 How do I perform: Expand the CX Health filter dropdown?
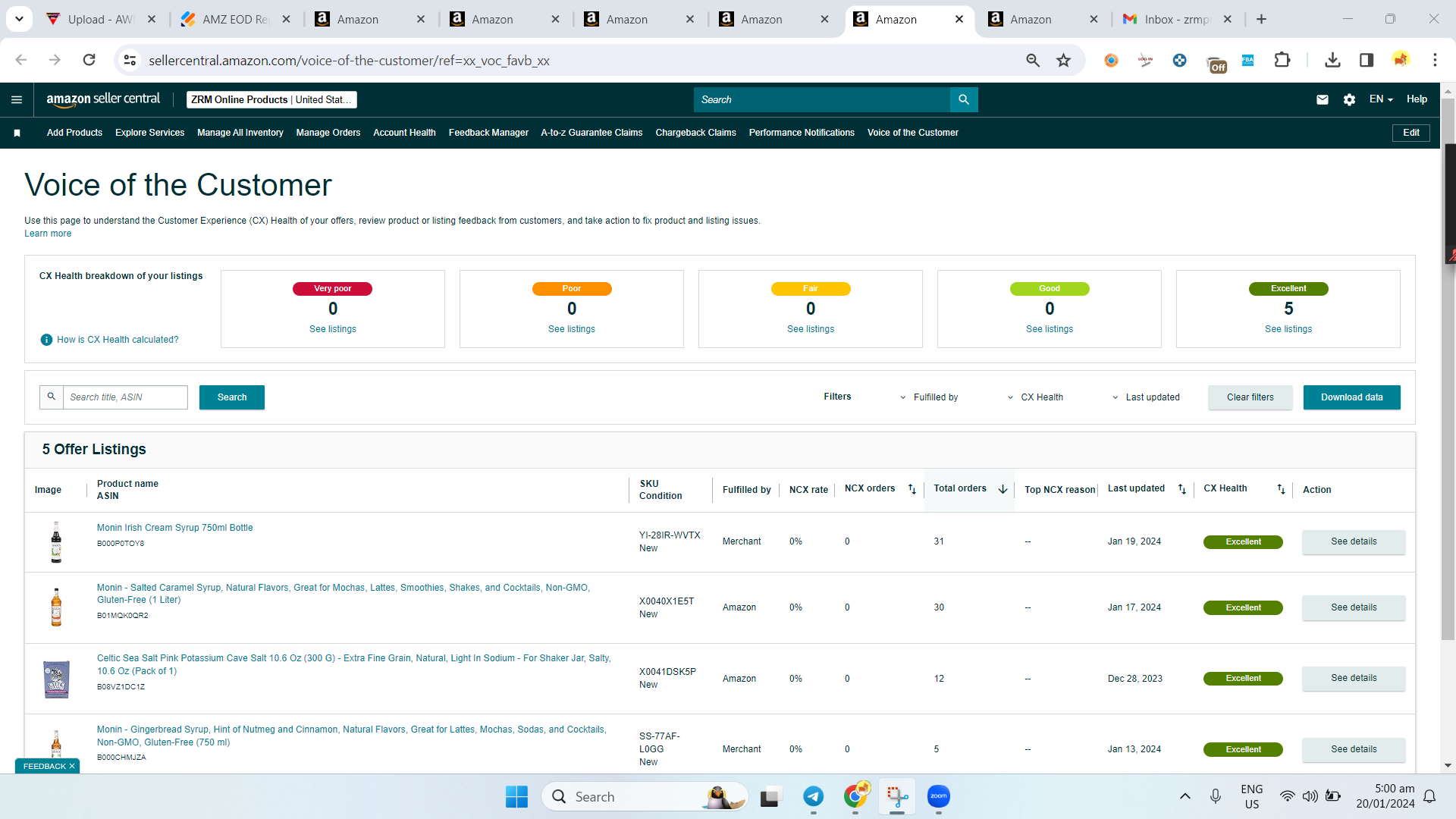click(1035, 397)
